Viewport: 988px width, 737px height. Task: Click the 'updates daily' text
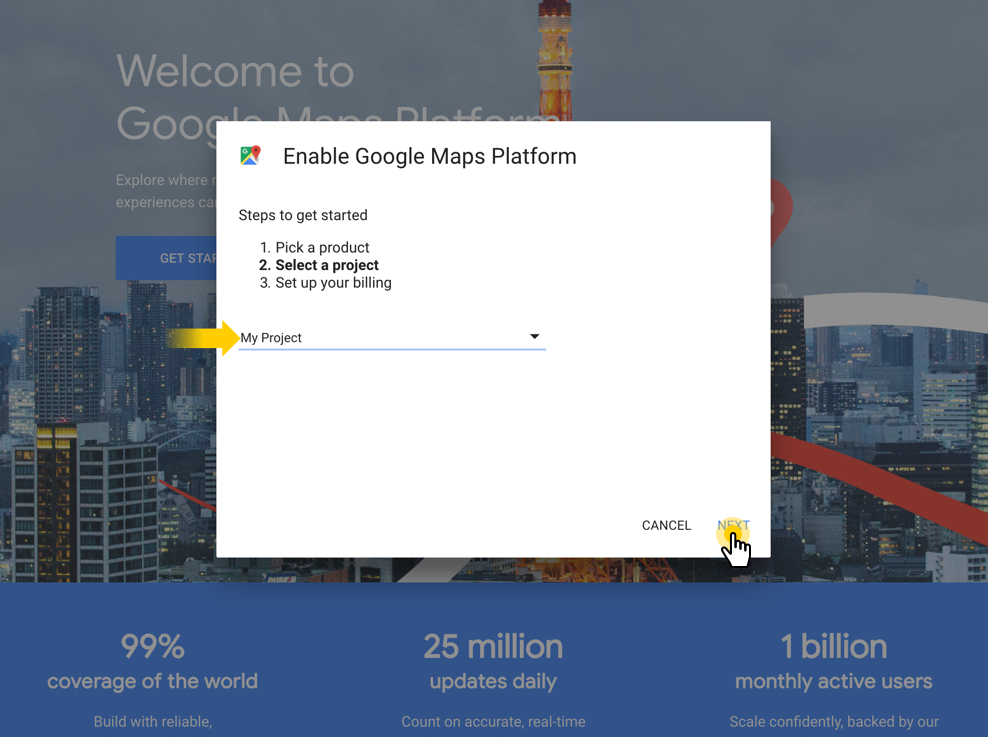493,681
